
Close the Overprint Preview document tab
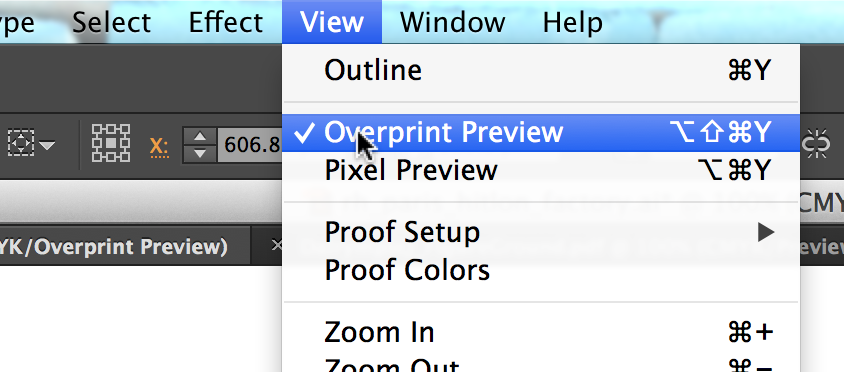pyautogui.click(x=276, y=246)
